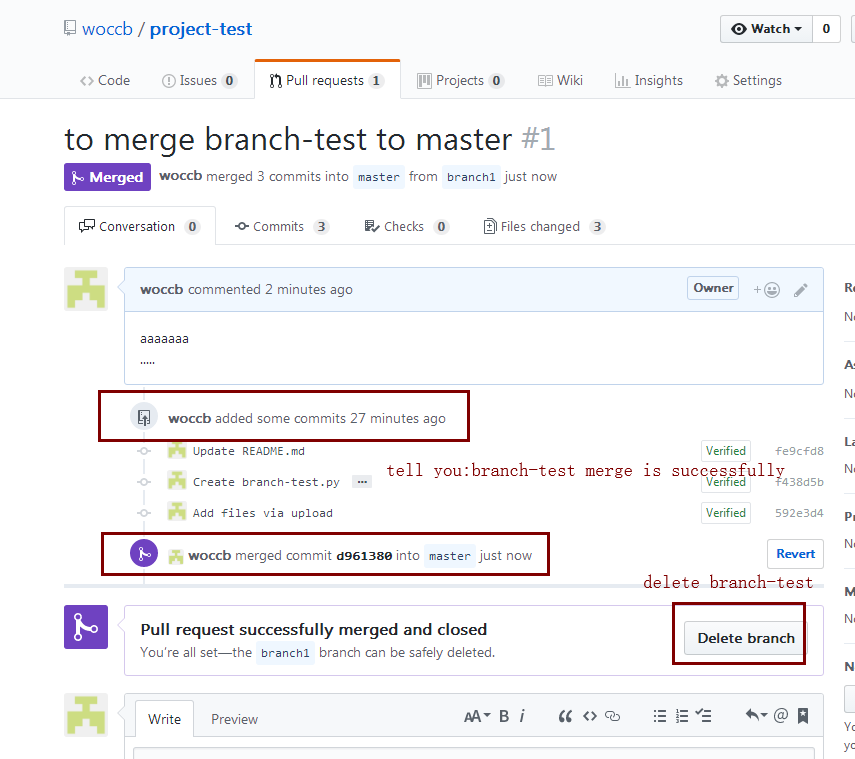Image resolution: width=855 pixels, height=759 pixels.
Task: Click the master branch label in header
Action: click(x=378, y=177)
